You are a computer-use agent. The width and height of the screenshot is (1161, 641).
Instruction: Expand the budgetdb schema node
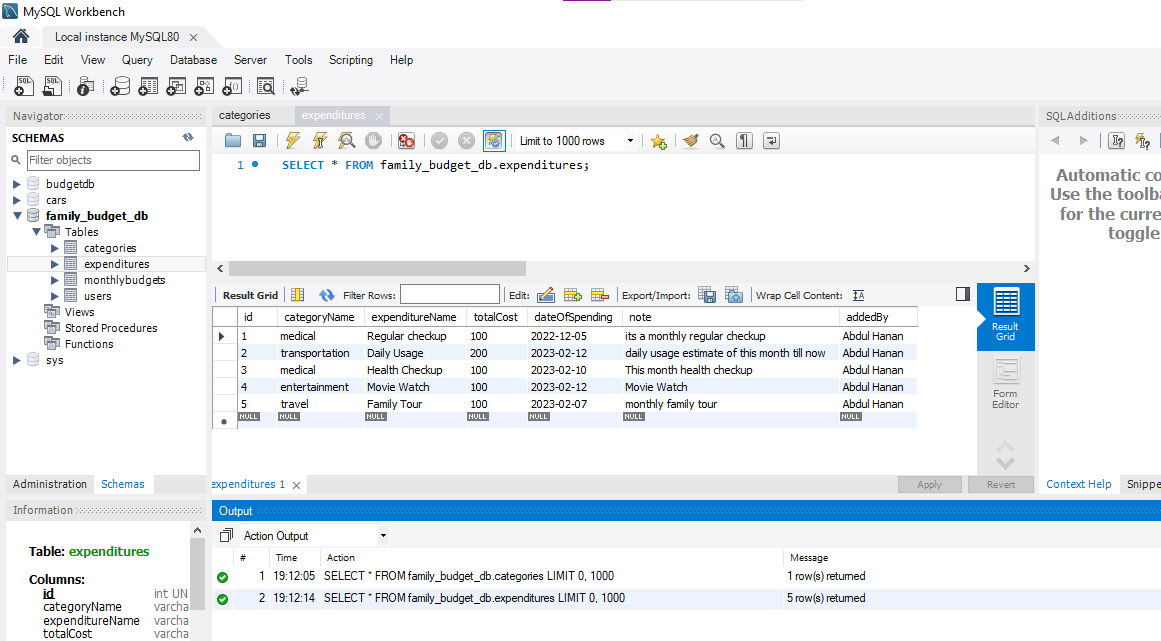coord(17,184)
